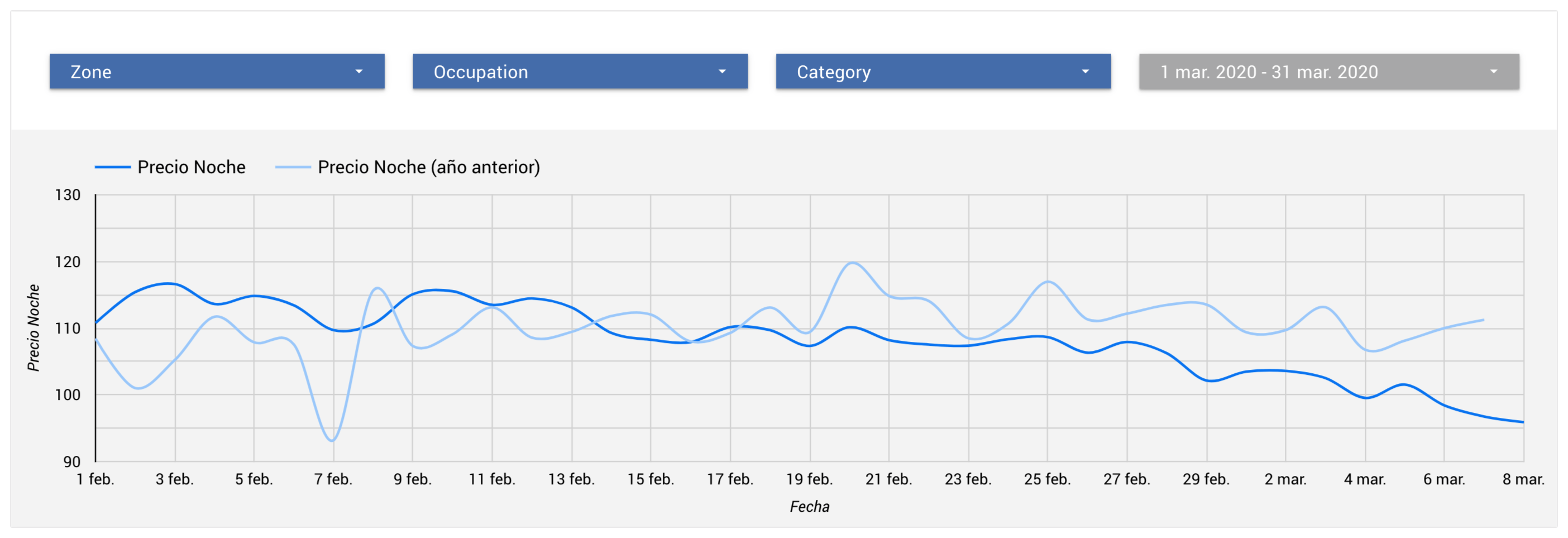Click the '8 mar.' x-axis label

click(1523, 479)
